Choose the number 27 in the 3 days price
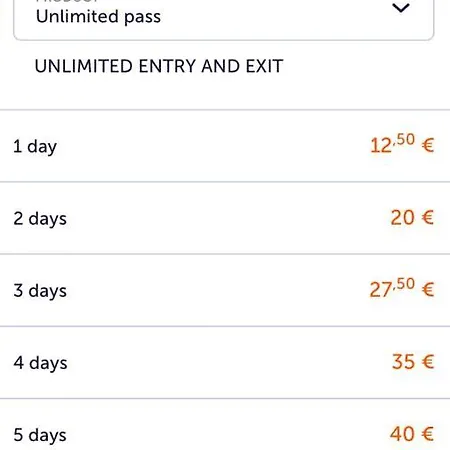The width and height of the screenshot is (450, 450). click(x=380, y=290)
